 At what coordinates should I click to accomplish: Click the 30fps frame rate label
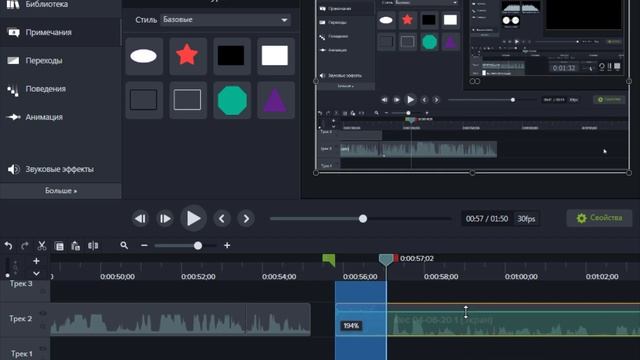pyautogui.click(x=526, y=219)
